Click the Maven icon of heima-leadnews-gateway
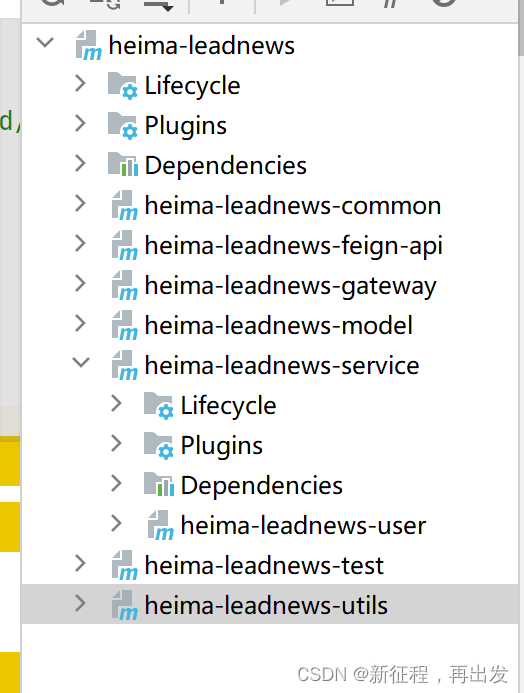 pos(125,286)
